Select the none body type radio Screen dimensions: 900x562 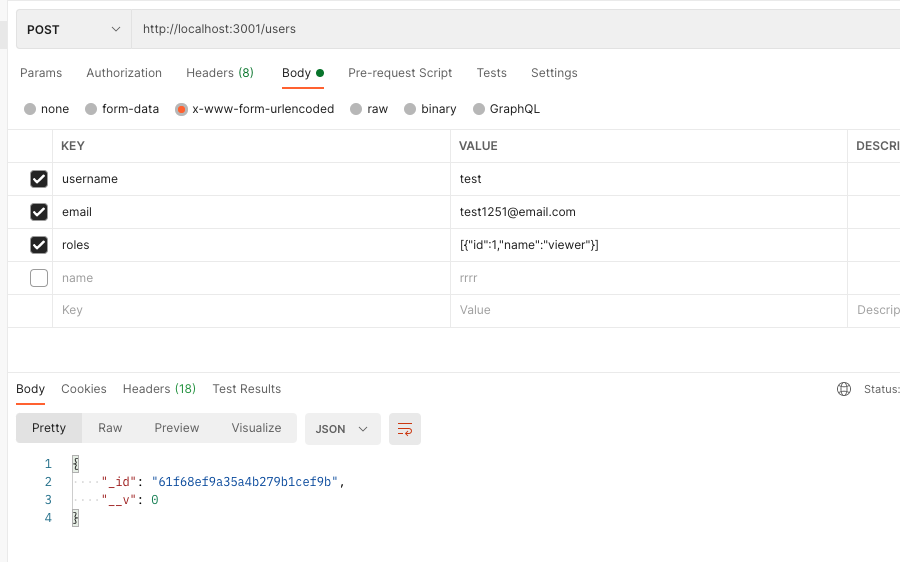(x=30, y=109)
